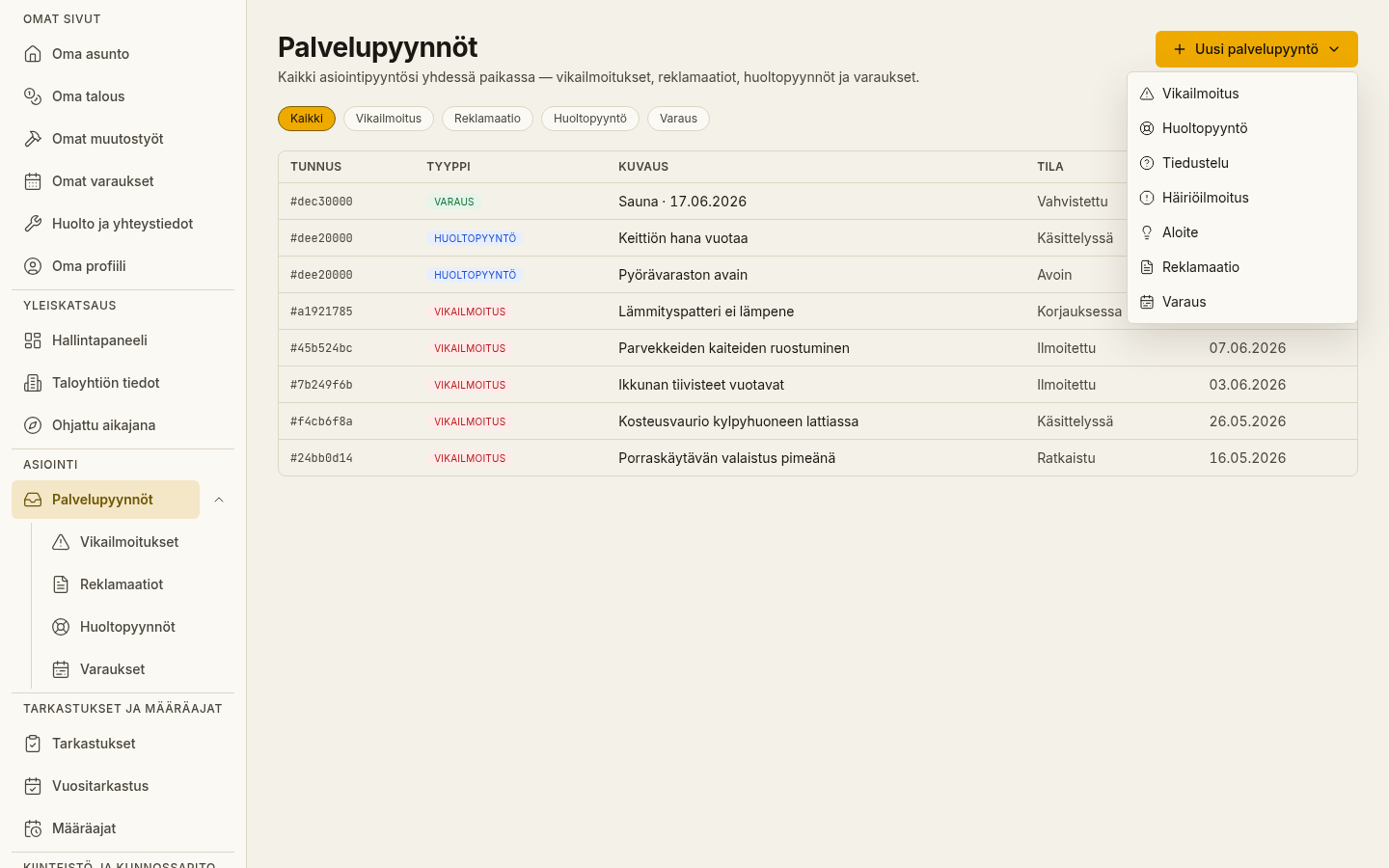Image resolution: width=1389 pixels, height=868 pixels.
Task: Go to Hallintapaneeli
Action: click(x=123, y=340)
